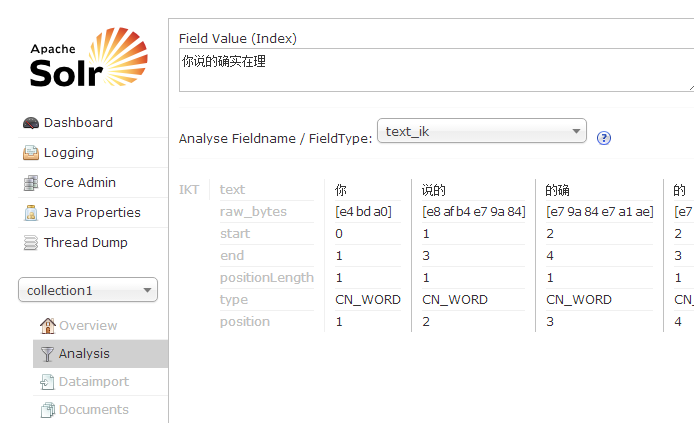Open the Thread Dump page
This screenshot has width=694, height=423.
click(x=86, y=242)
